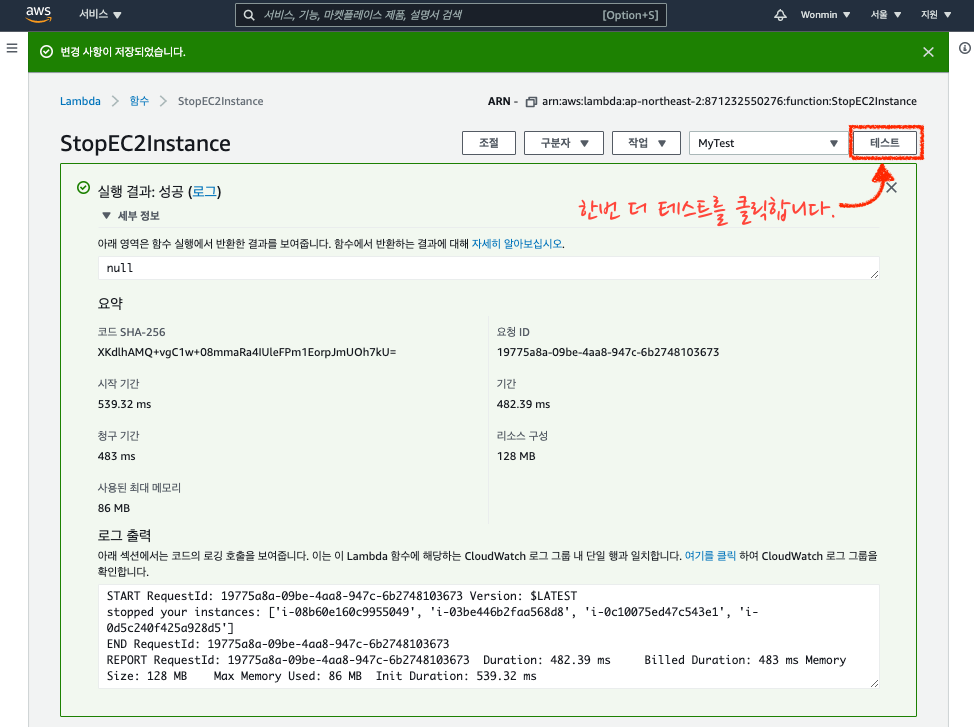Go to the 함수 breadcrumb

(139, 101)
